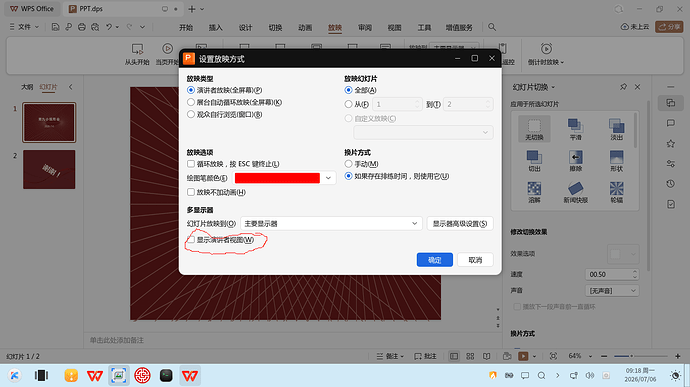
Task: Click the status bar slideshow play icon
Action: pos(523,356)
